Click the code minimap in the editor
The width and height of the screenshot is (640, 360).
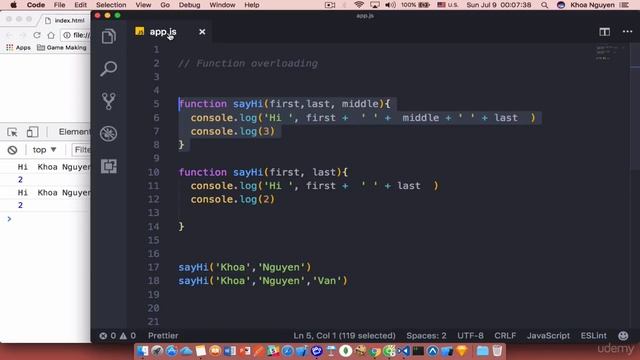(611, 53)
